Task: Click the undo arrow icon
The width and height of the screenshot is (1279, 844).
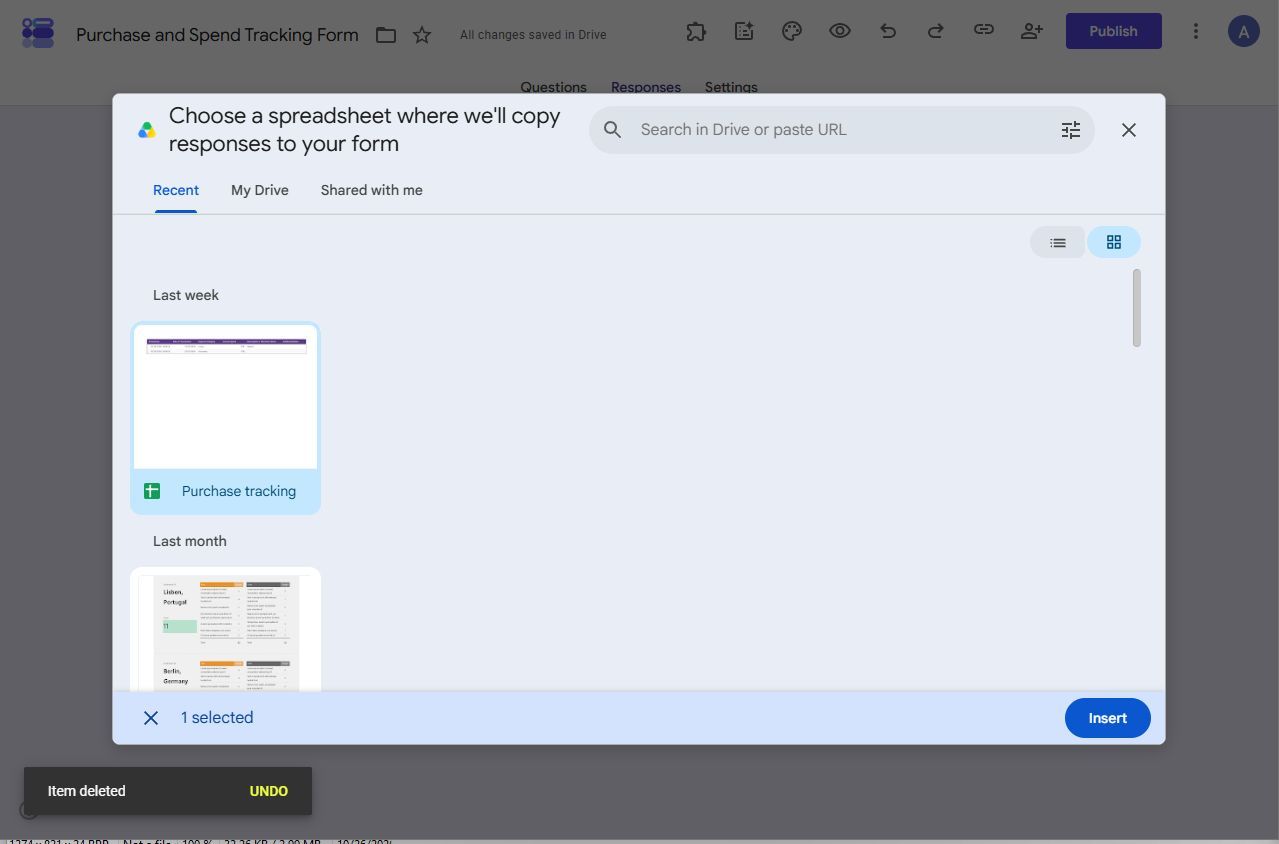Action: [888, 31]
